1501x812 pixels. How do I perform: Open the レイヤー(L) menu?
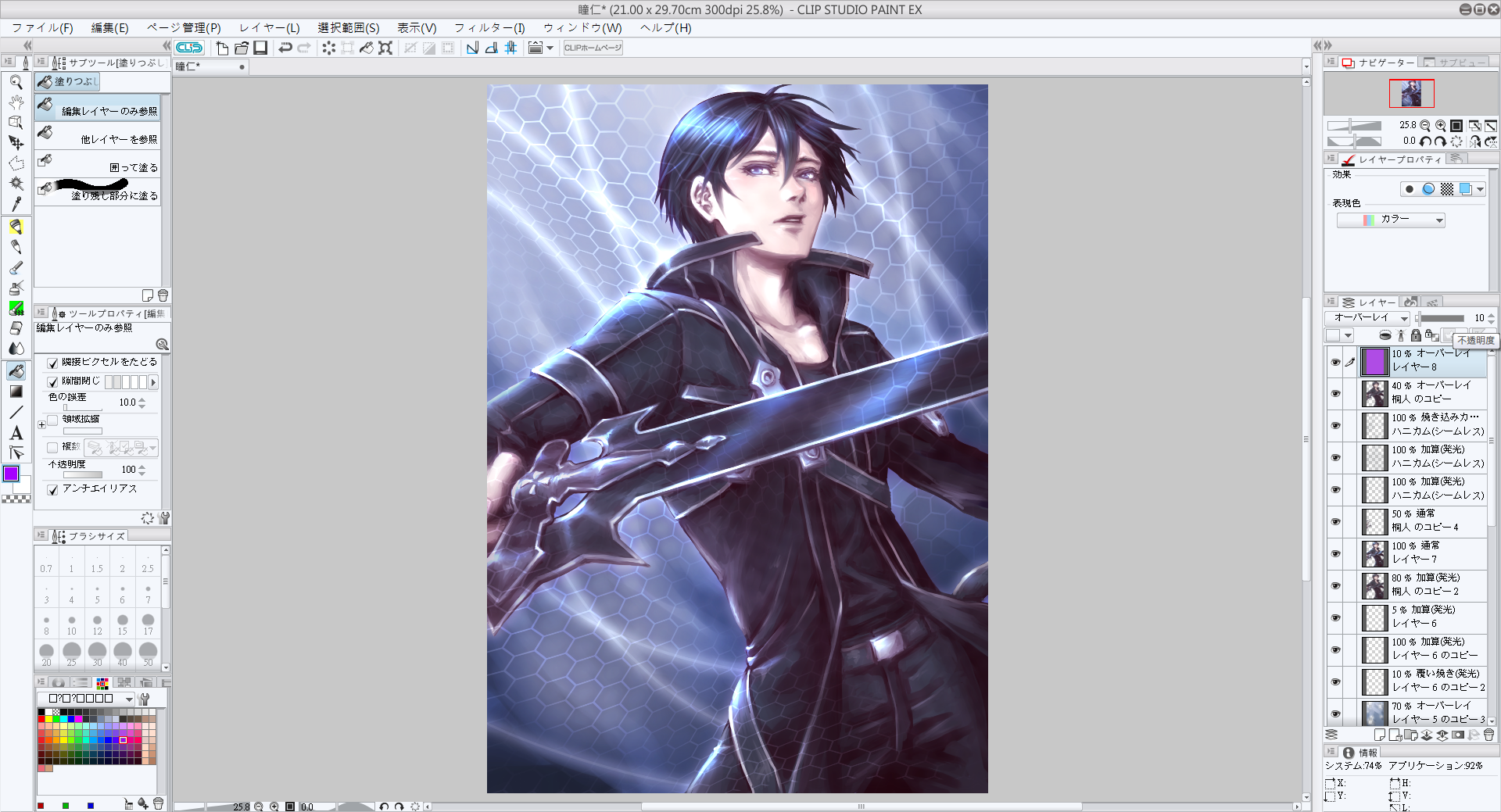pyautogui.click(x=270, y=28)
